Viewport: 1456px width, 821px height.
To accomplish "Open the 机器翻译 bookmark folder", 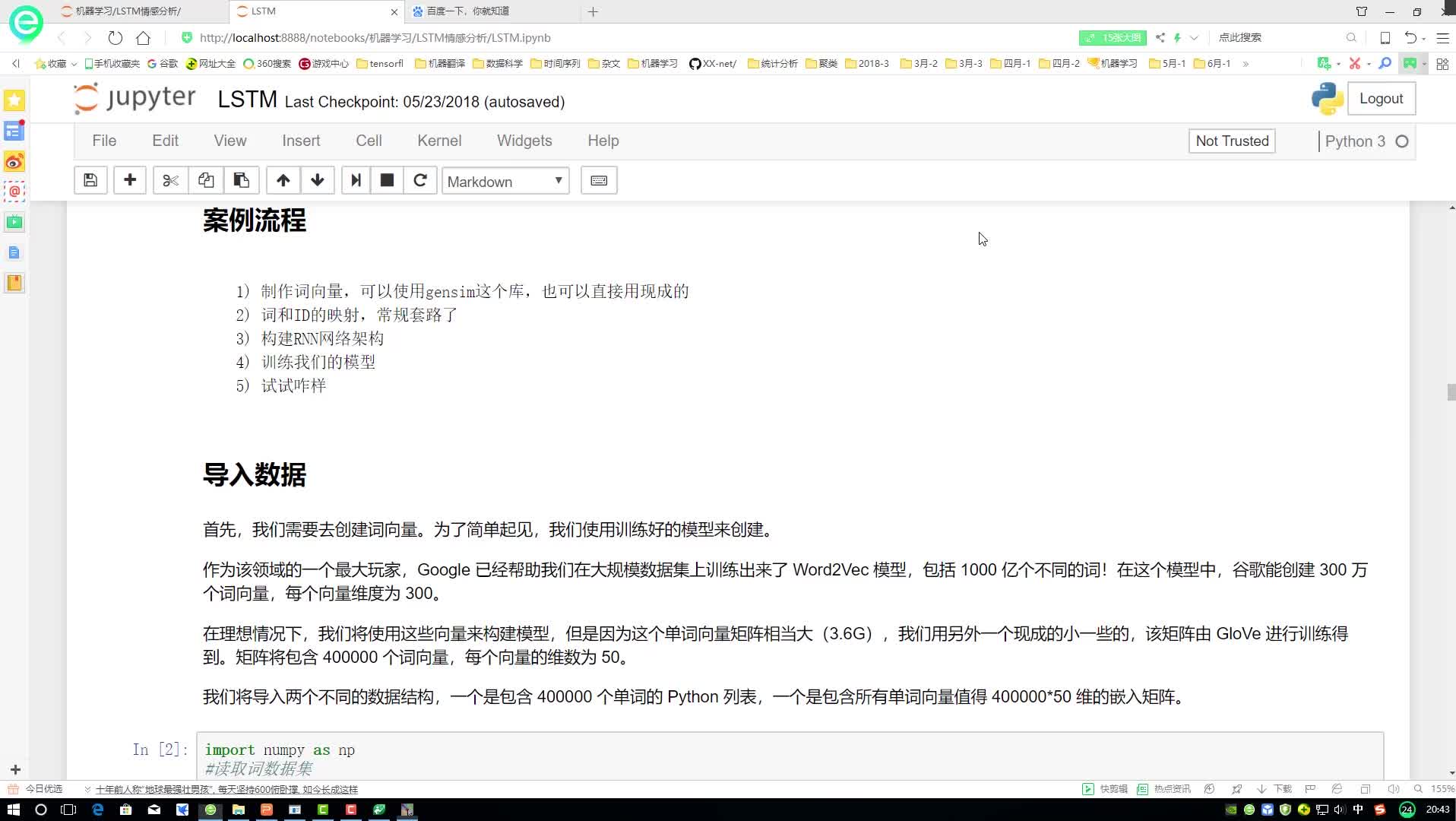I will click(440, 64).
